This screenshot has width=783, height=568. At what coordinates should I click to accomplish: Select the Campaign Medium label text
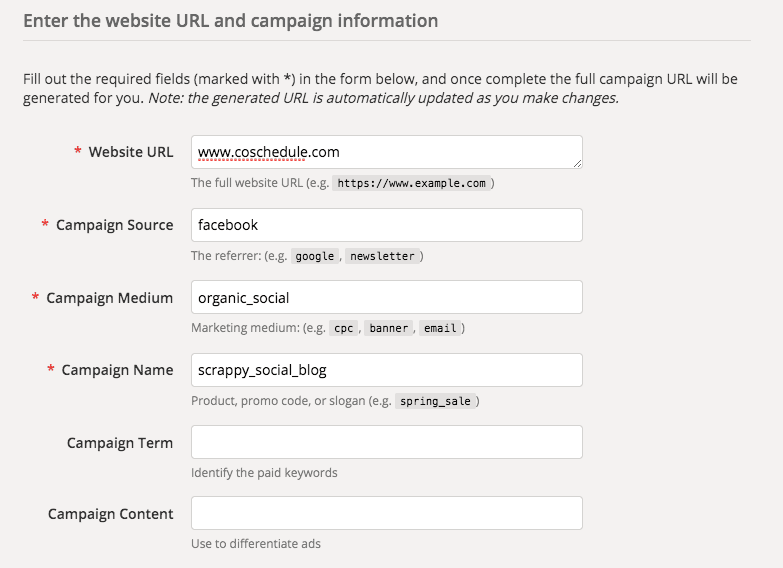coord(109,298)
